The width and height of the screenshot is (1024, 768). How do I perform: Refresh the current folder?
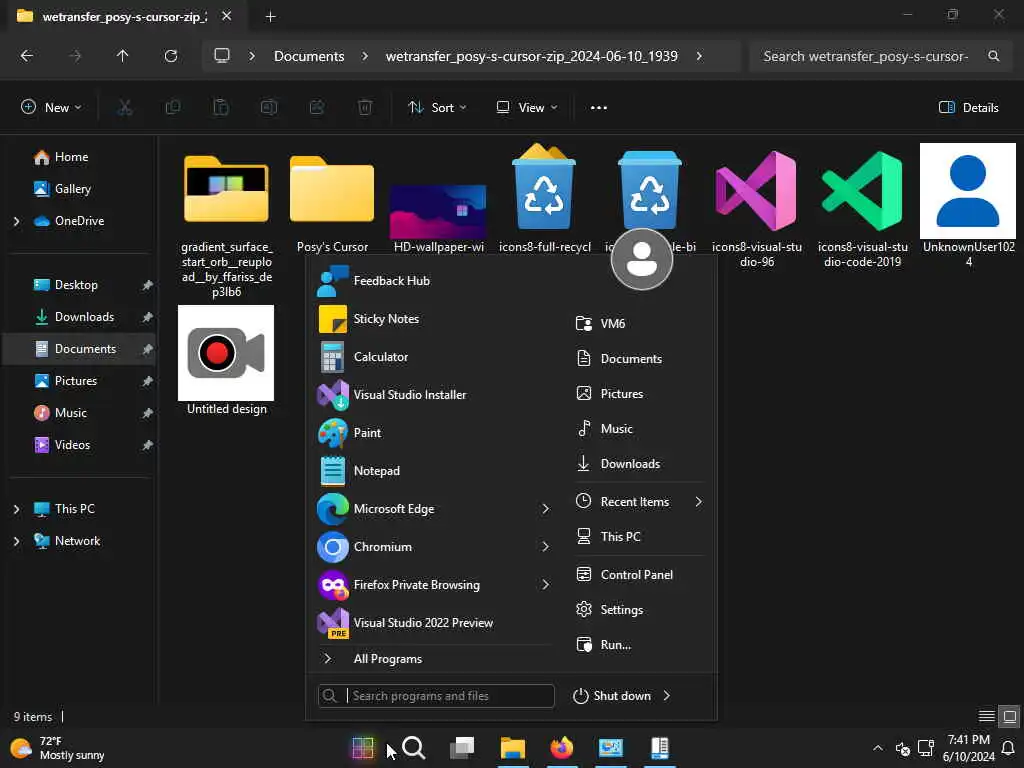click(x=171, y=56)
